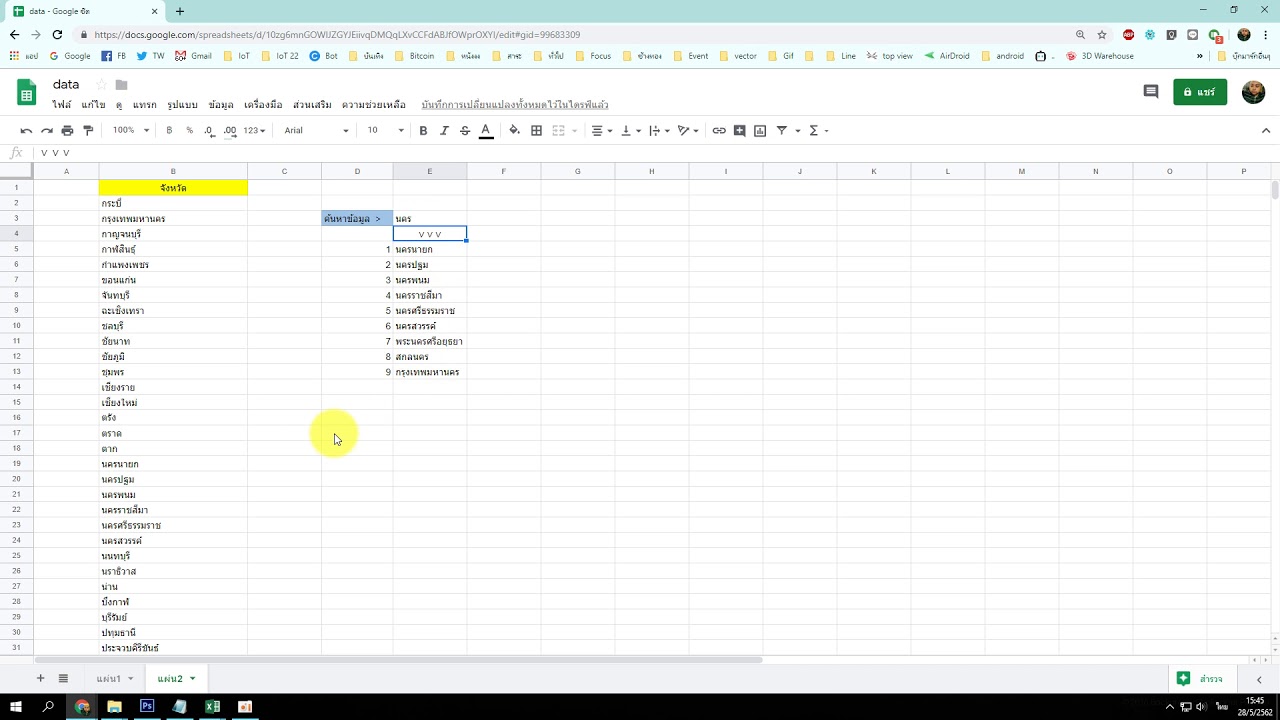Select yellow header cell จังหวัด
This screenshot has width=1280, height=720.
(x=173, y=188)
